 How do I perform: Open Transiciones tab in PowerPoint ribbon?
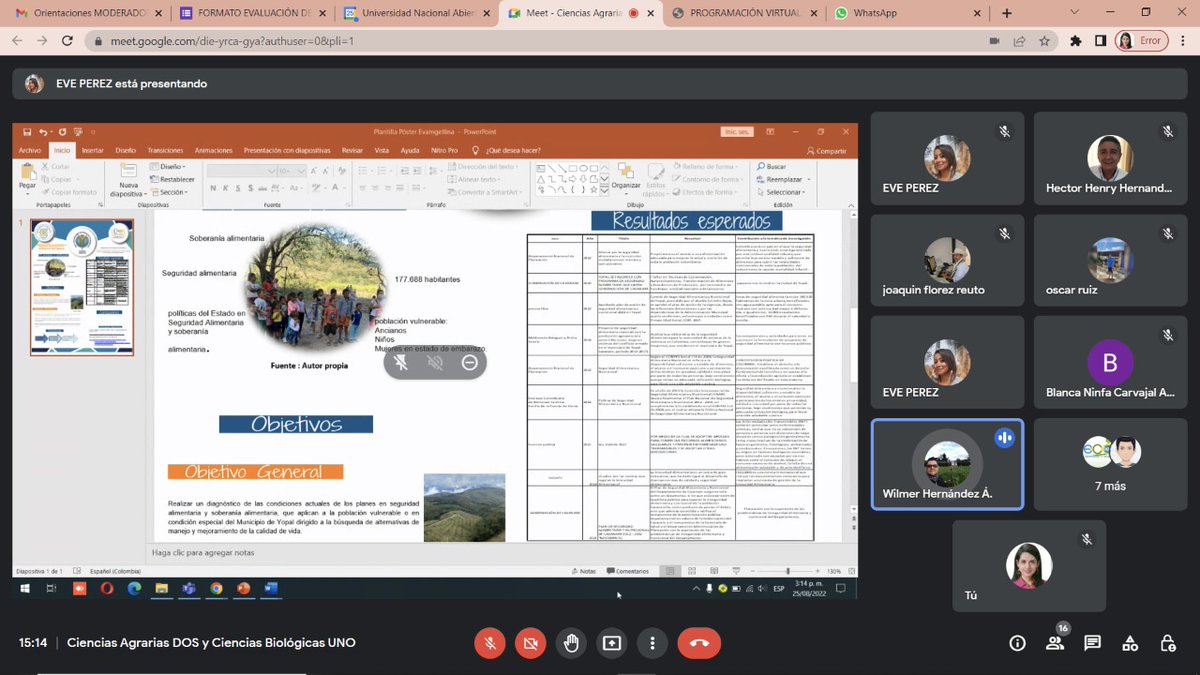[165, 150]
